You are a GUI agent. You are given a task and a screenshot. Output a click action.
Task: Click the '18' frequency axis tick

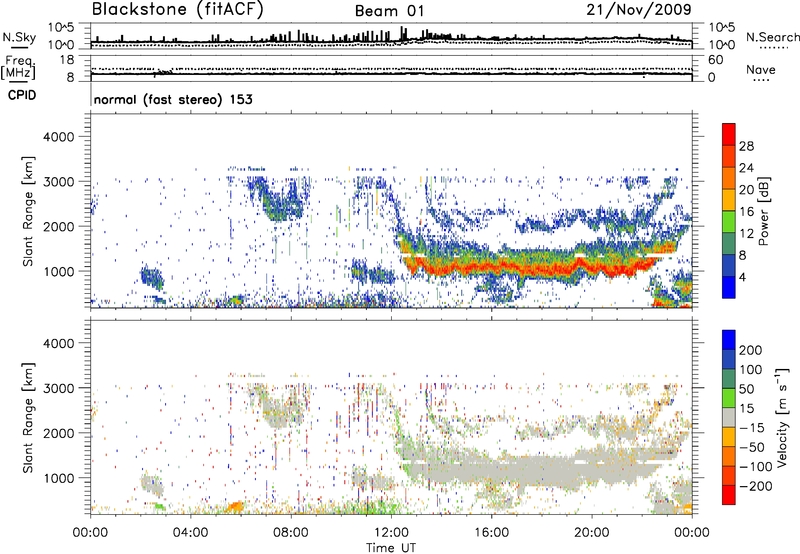click(67, 60)
